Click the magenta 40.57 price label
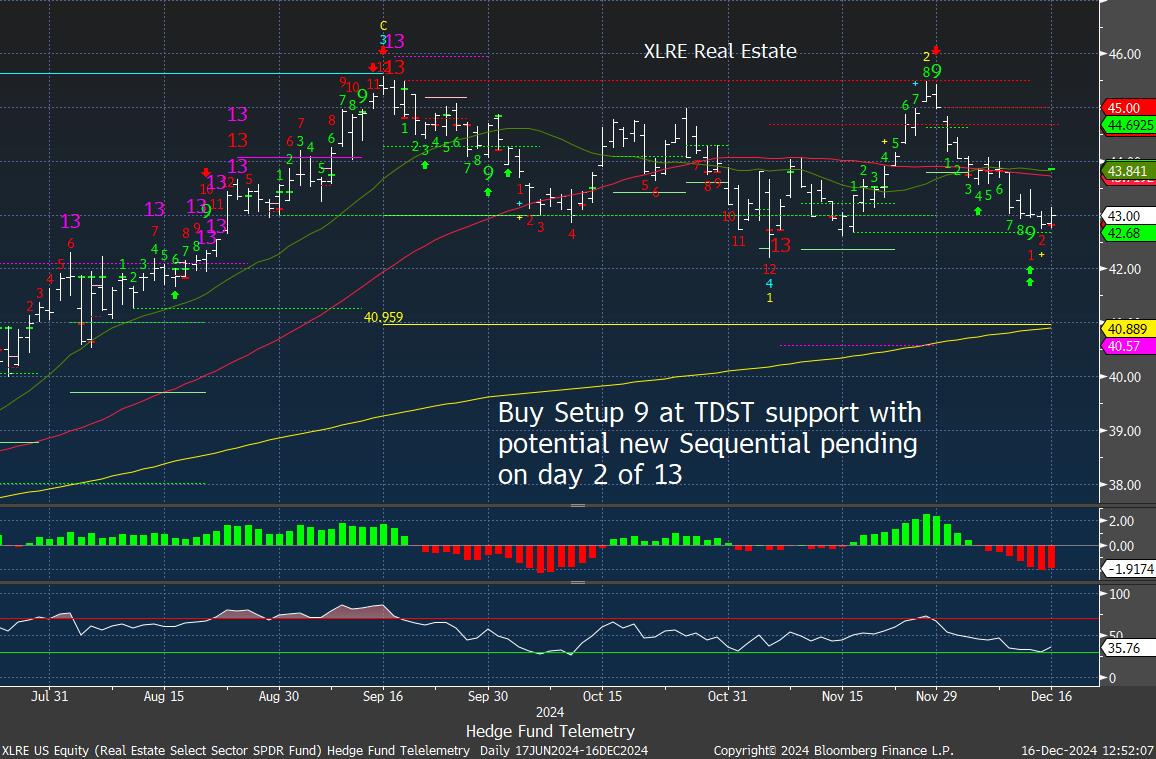Image resolution: width=1156 pixels, height=759 pixels. pyautogui.click(x=1123, y=346)
